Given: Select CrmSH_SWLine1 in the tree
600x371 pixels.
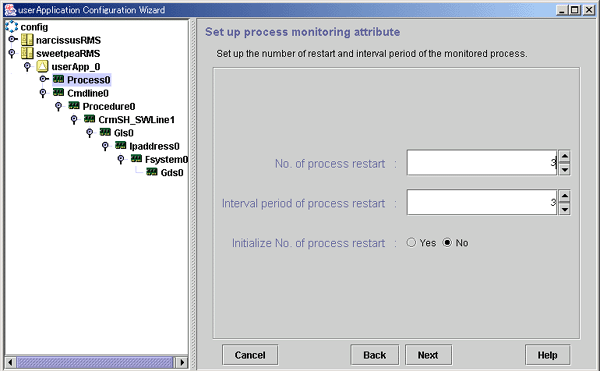Looking at the screenshot, I should (136, 120).
